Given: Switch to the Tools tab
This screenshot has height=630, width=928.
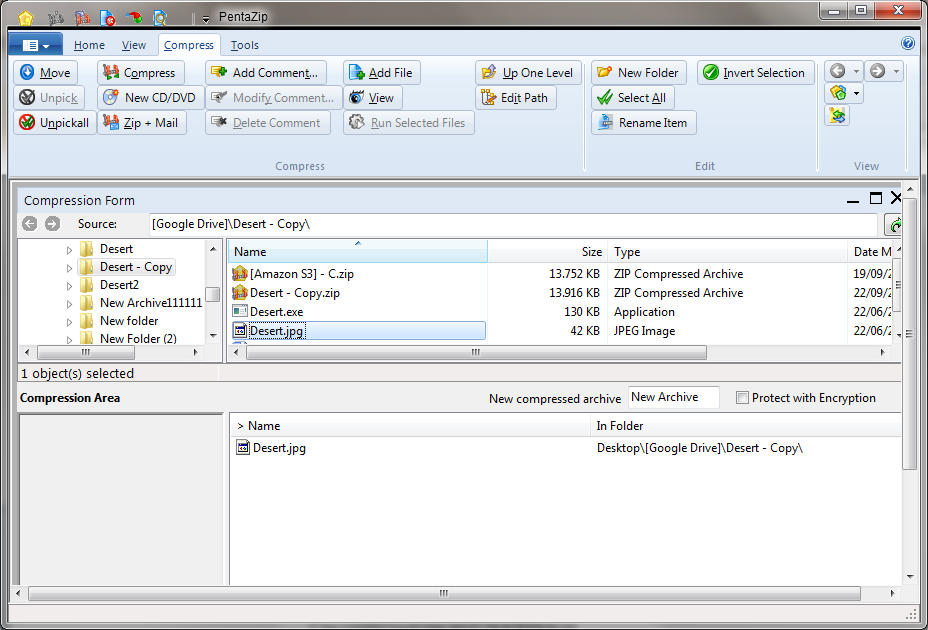Looking at the screenshot, I should pos(244,45).
